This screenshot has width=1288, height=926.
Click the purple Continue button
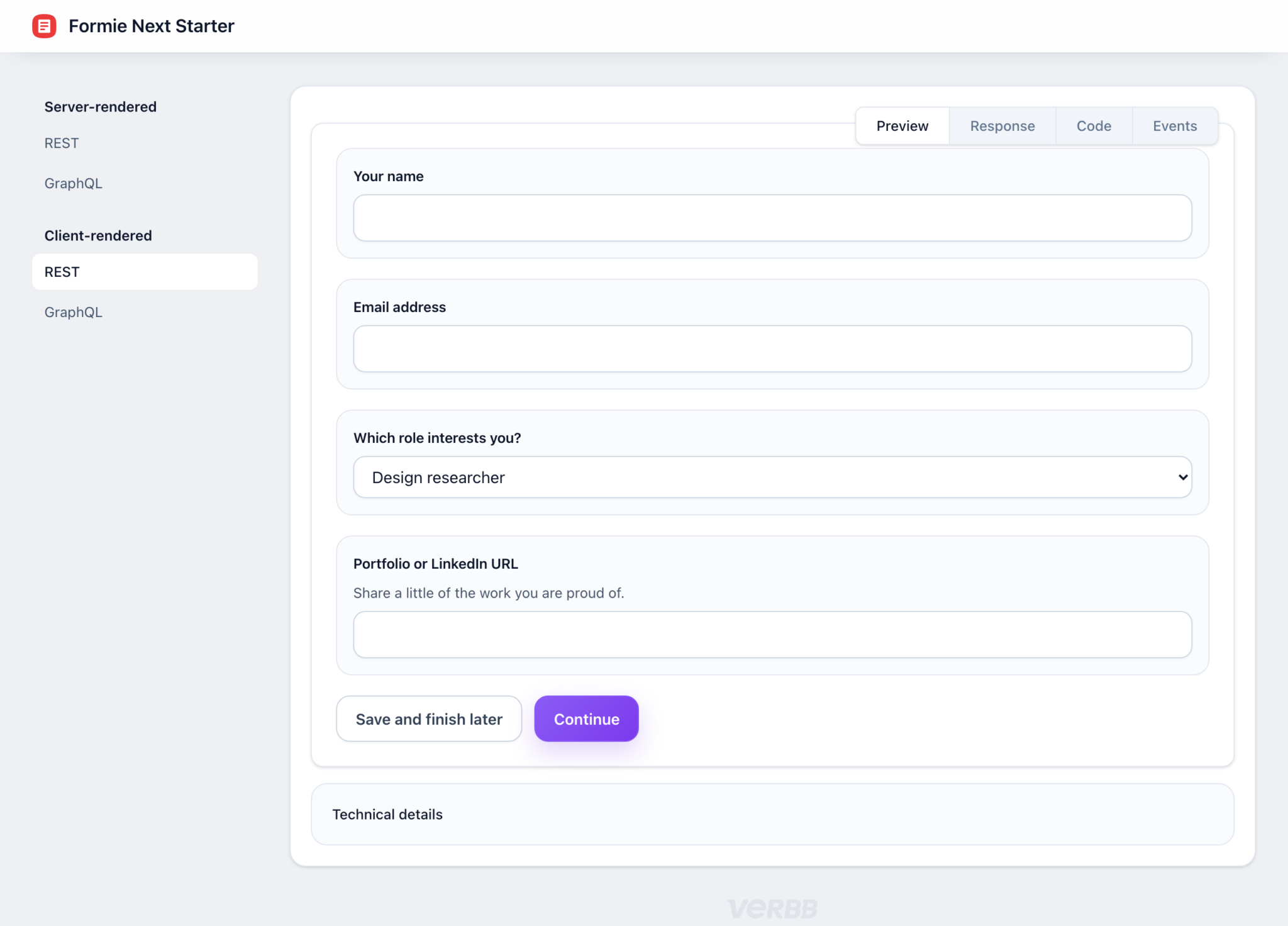[x=586, y=719]
